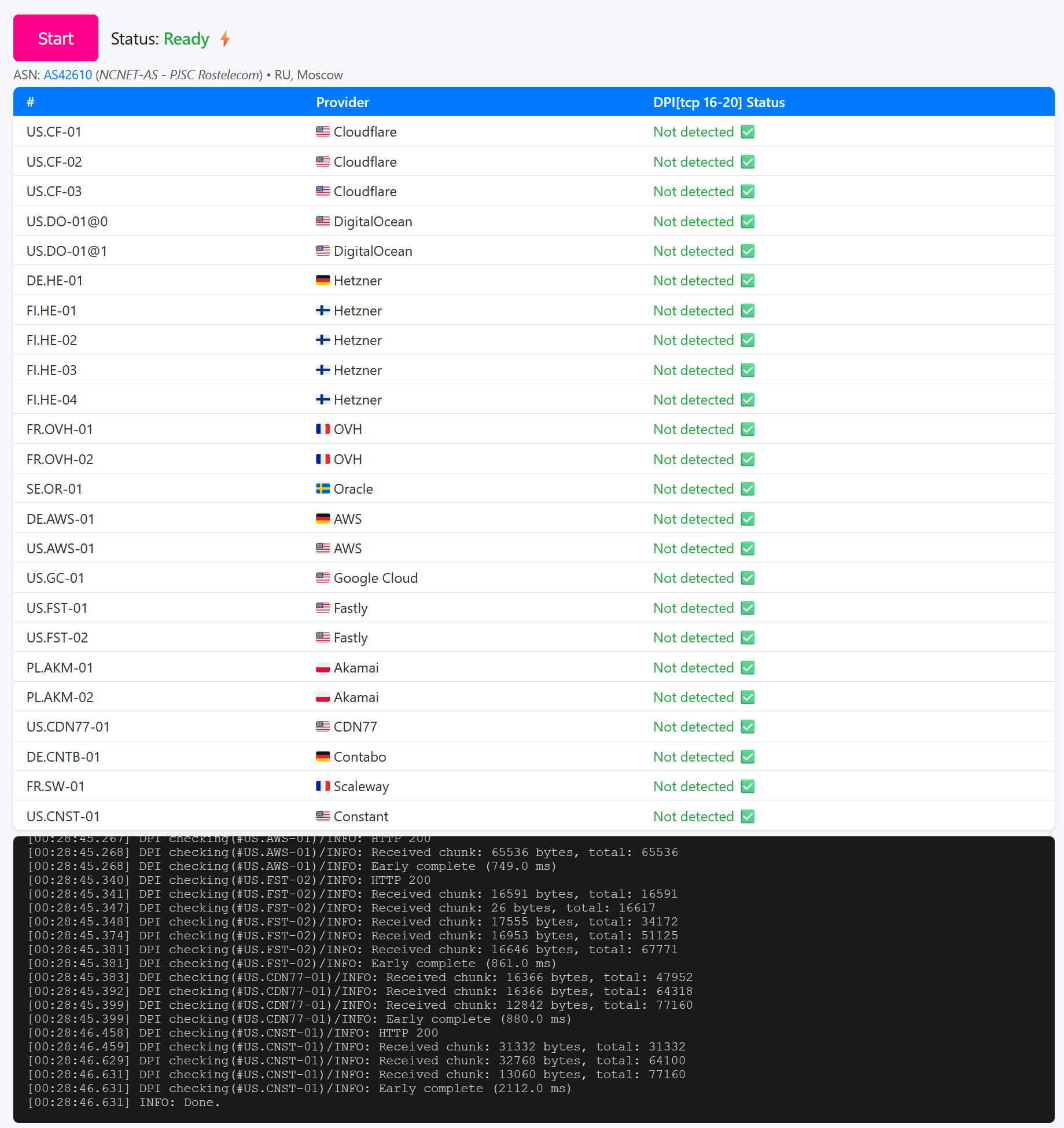Click the 'US.CF-01' row identifier
The image size is (1064, 1128).
pos(54,132)
